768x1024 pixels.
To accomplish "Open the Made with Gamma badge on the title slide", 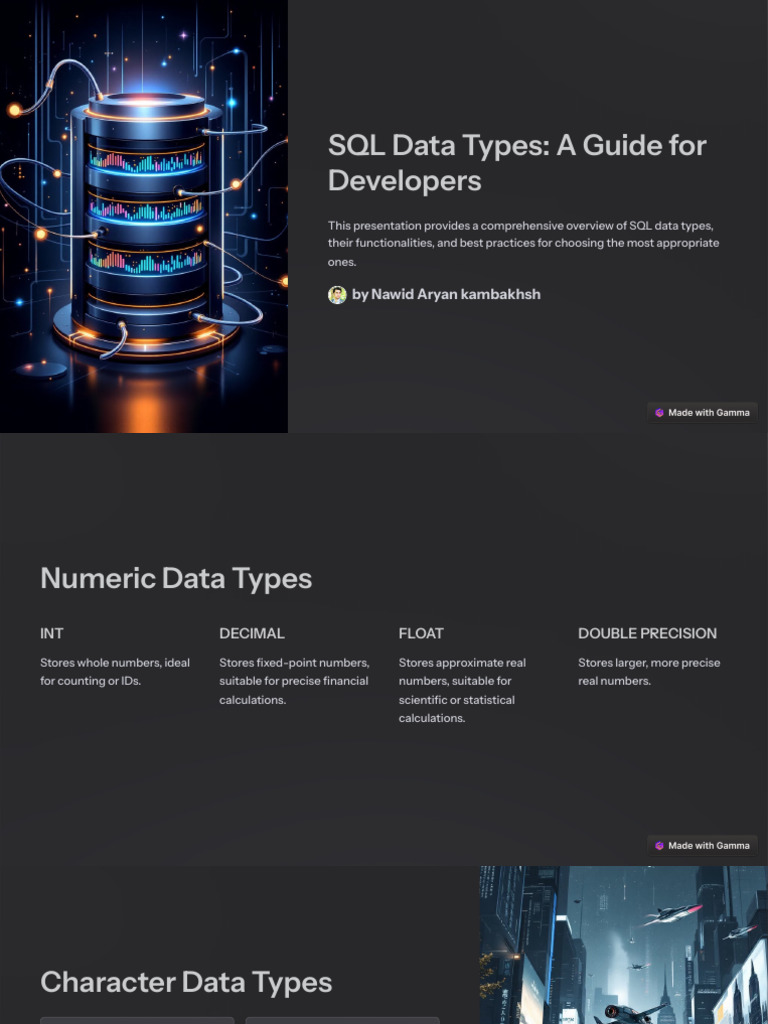I will point(702,412).
